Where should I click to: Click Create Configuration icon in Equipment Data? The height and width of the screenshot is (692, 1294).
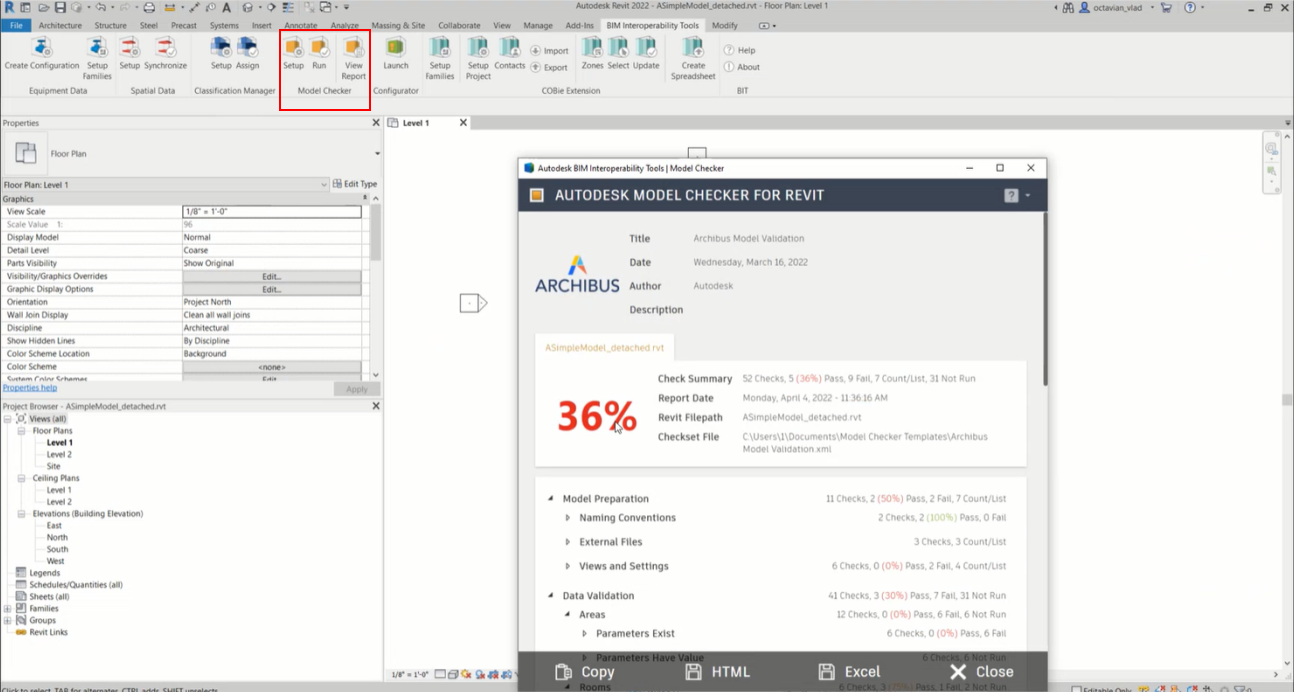(x=41, y=48)
